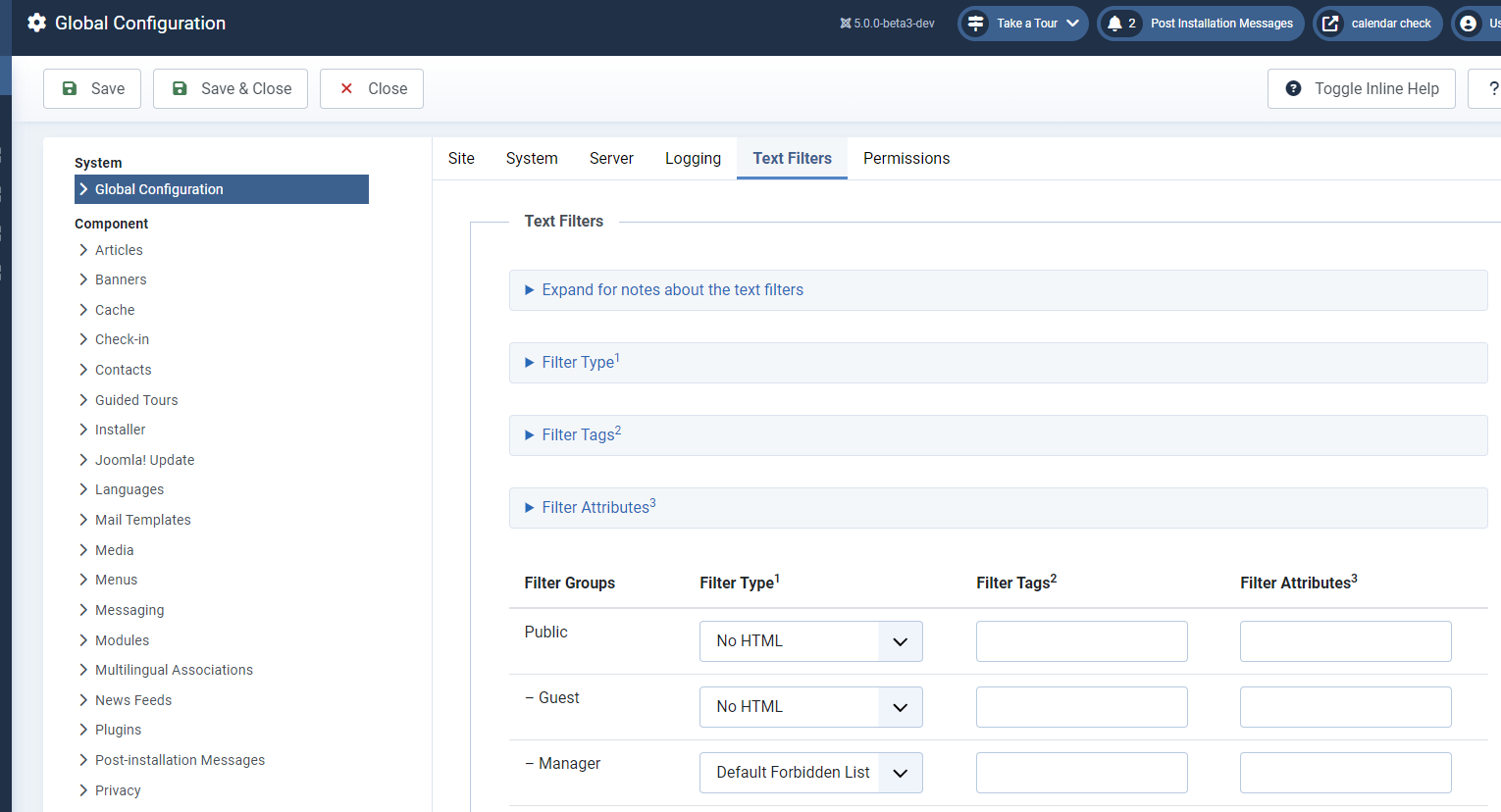Screen dimensions: 1501x812
Task: Switch to the Permissions tab
Action: (x=906, y=158)
